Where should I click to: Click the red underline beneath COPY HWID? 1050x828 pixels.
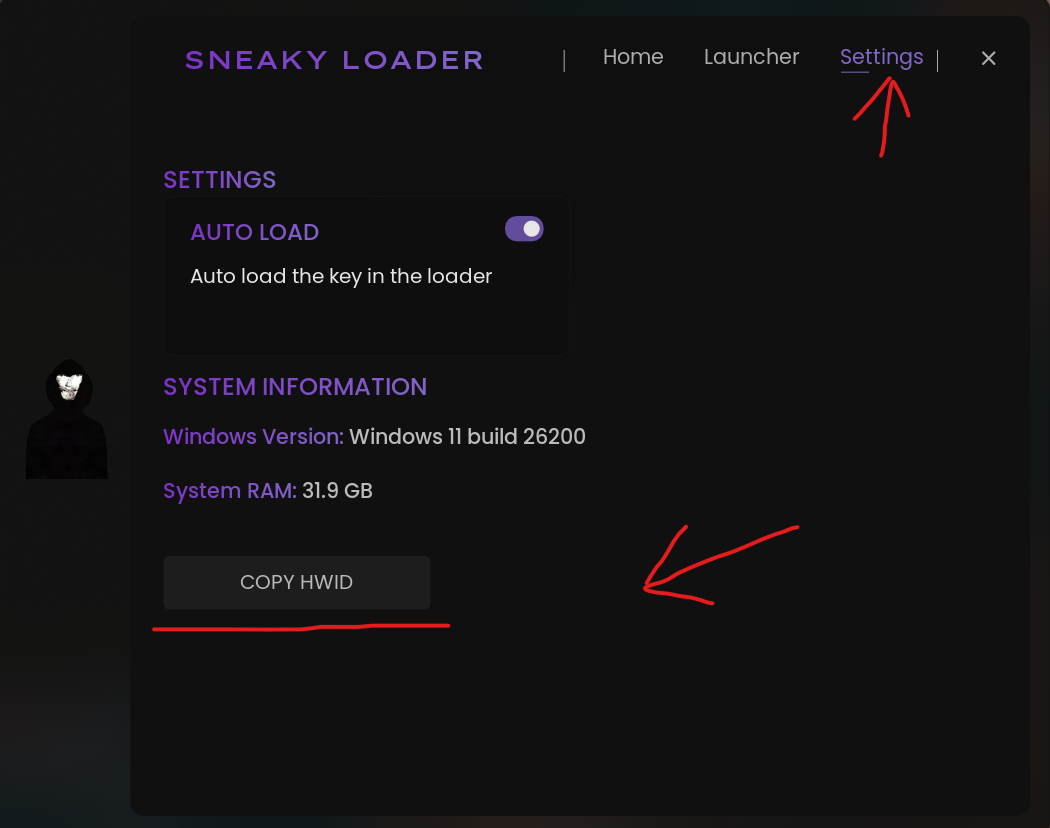[x=300, y=628]
